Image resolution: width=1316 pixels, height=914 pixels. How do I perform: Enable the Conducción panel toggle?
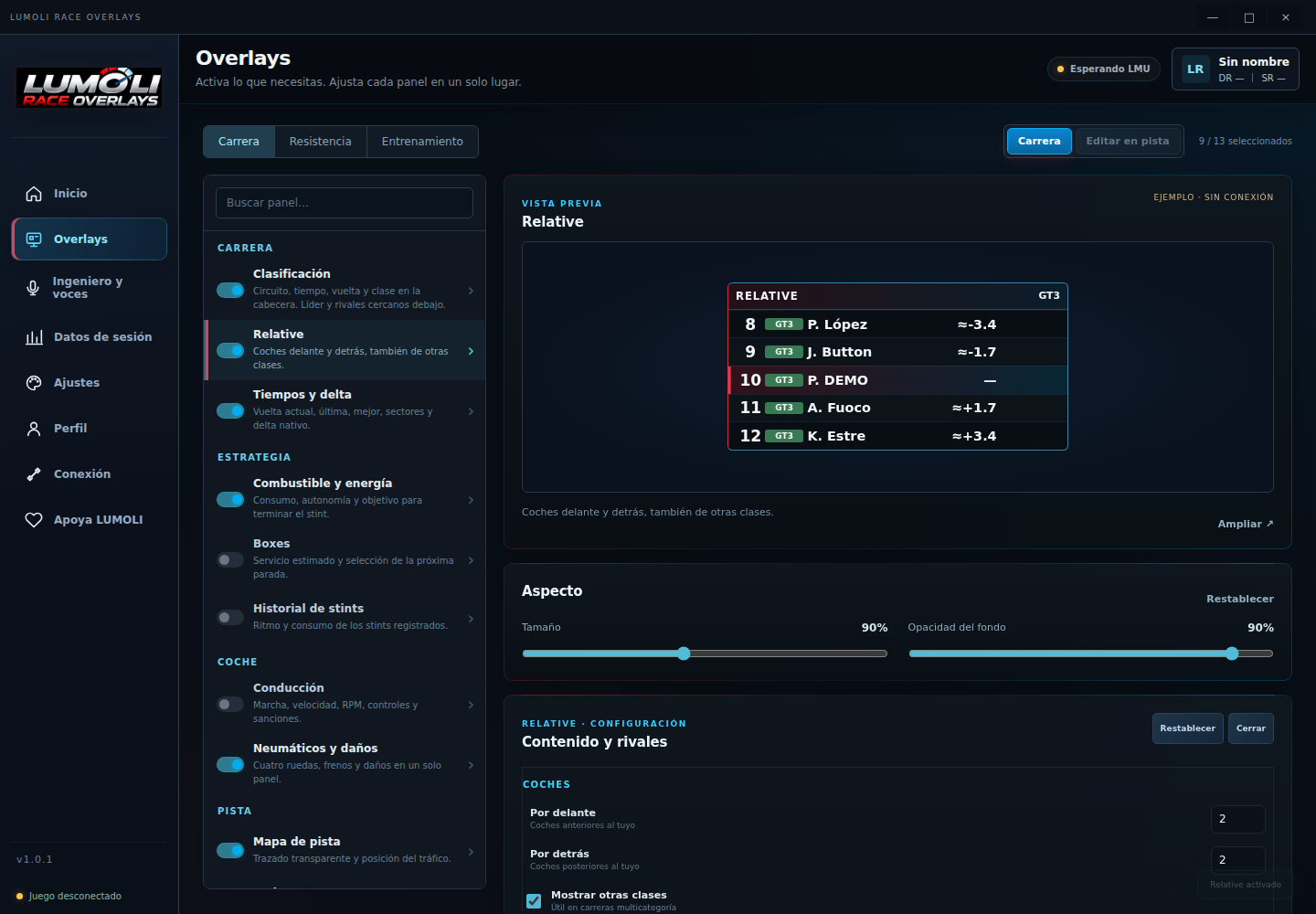point(230,704)
